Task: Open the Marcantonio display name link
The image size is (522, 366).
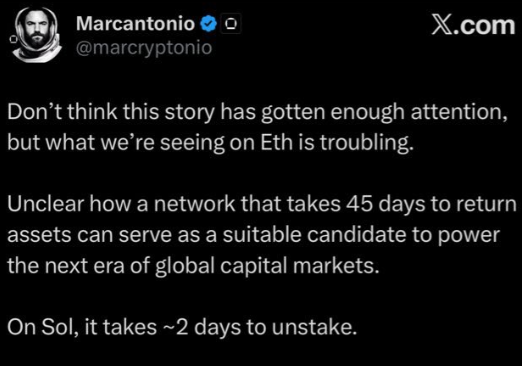Action: 135,24
